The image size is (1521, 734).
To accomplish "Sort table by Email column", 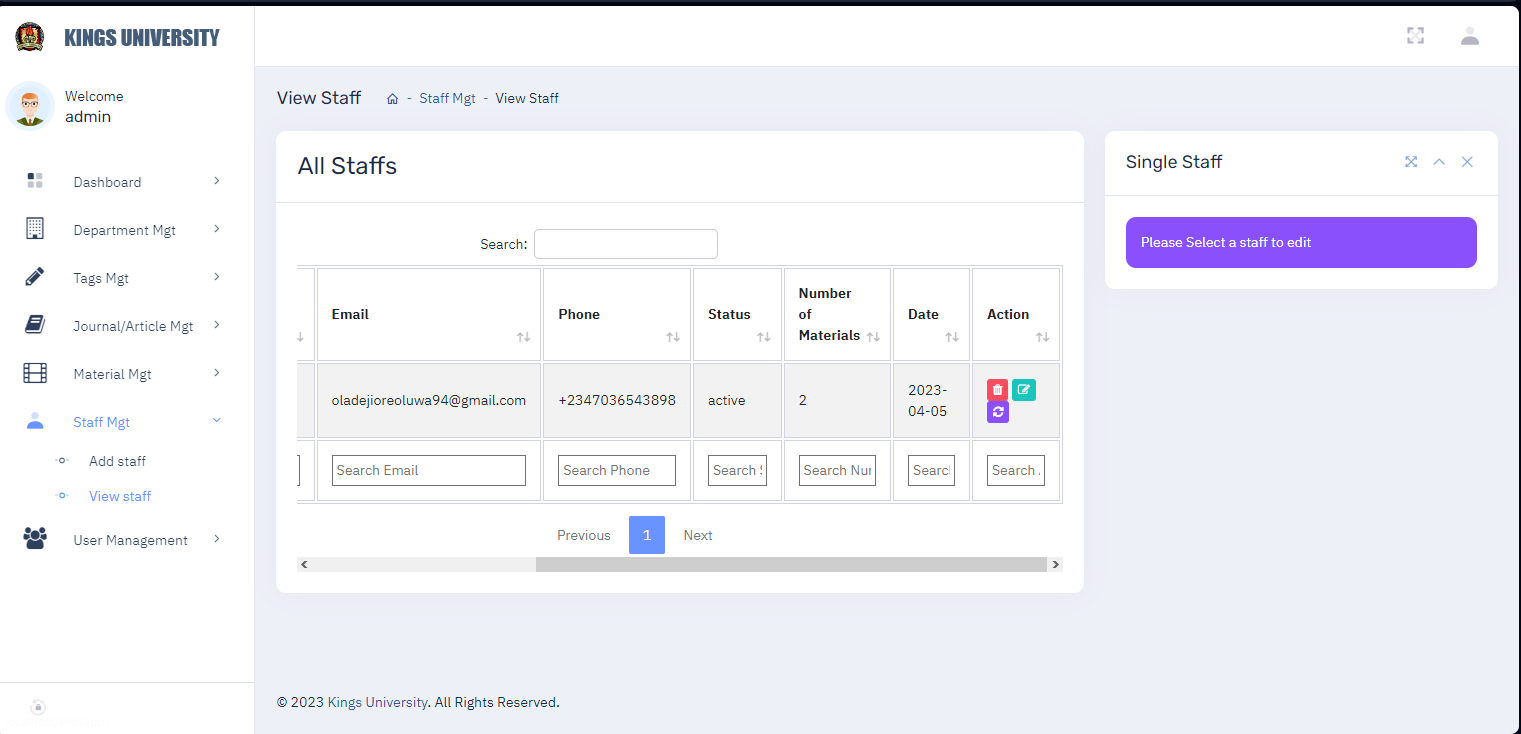I will [428, 314].
